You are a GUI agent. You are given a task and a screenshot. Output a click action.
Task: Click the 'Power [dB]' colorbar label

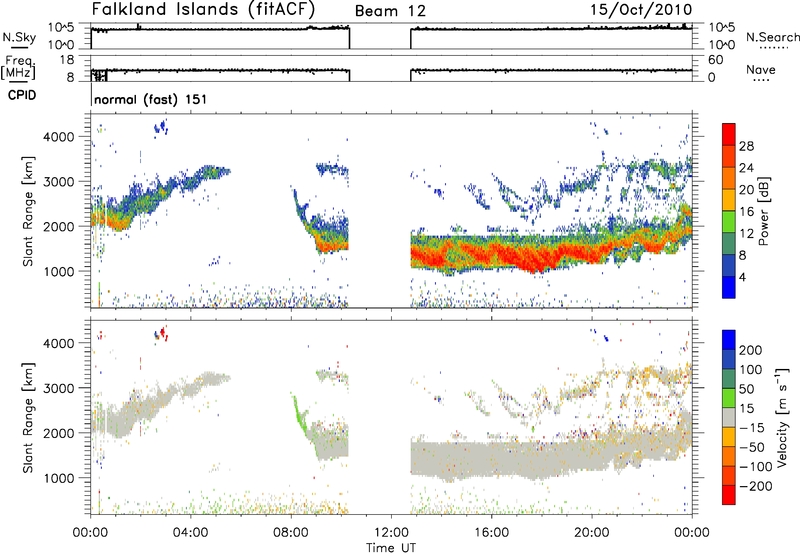click(x=764, y=211)
